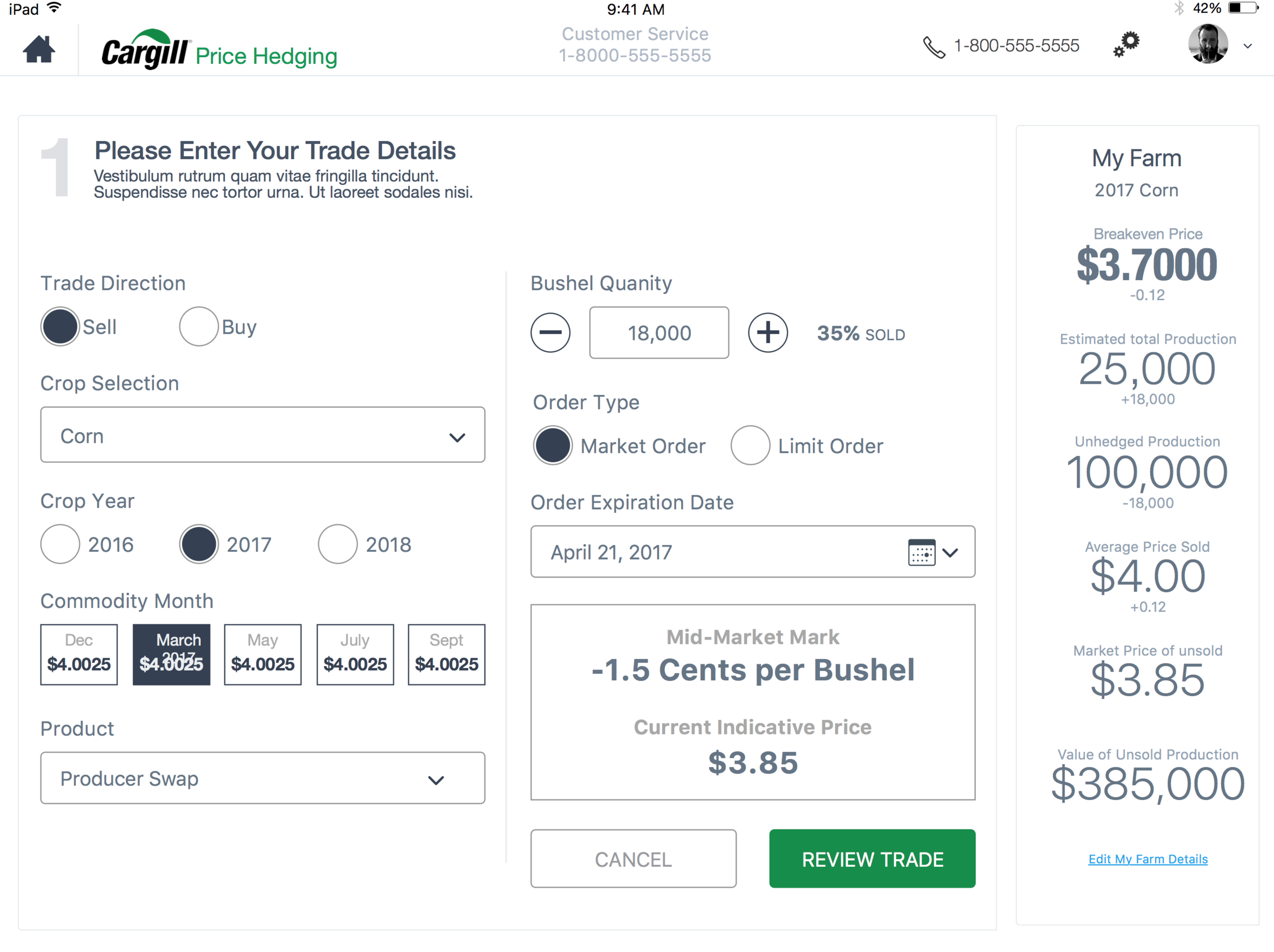Open the expiration date calendar icon

pos(921,552)
